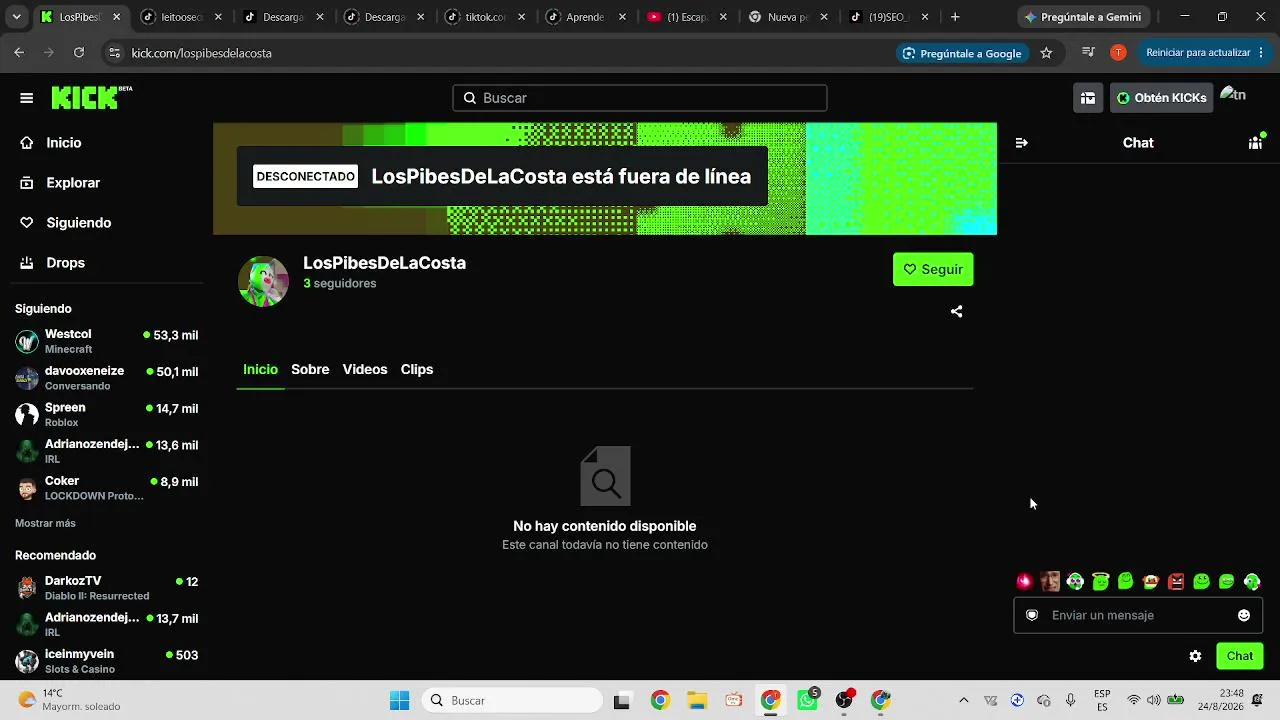Screen dimensions: 1280x720
Task: Expand the following list with Mostrar más
Action: point(45,523)
